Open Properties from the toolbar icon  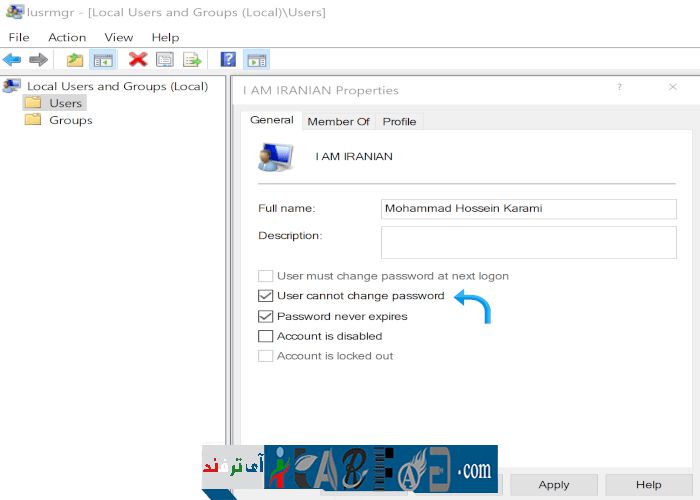pos(164,60)
